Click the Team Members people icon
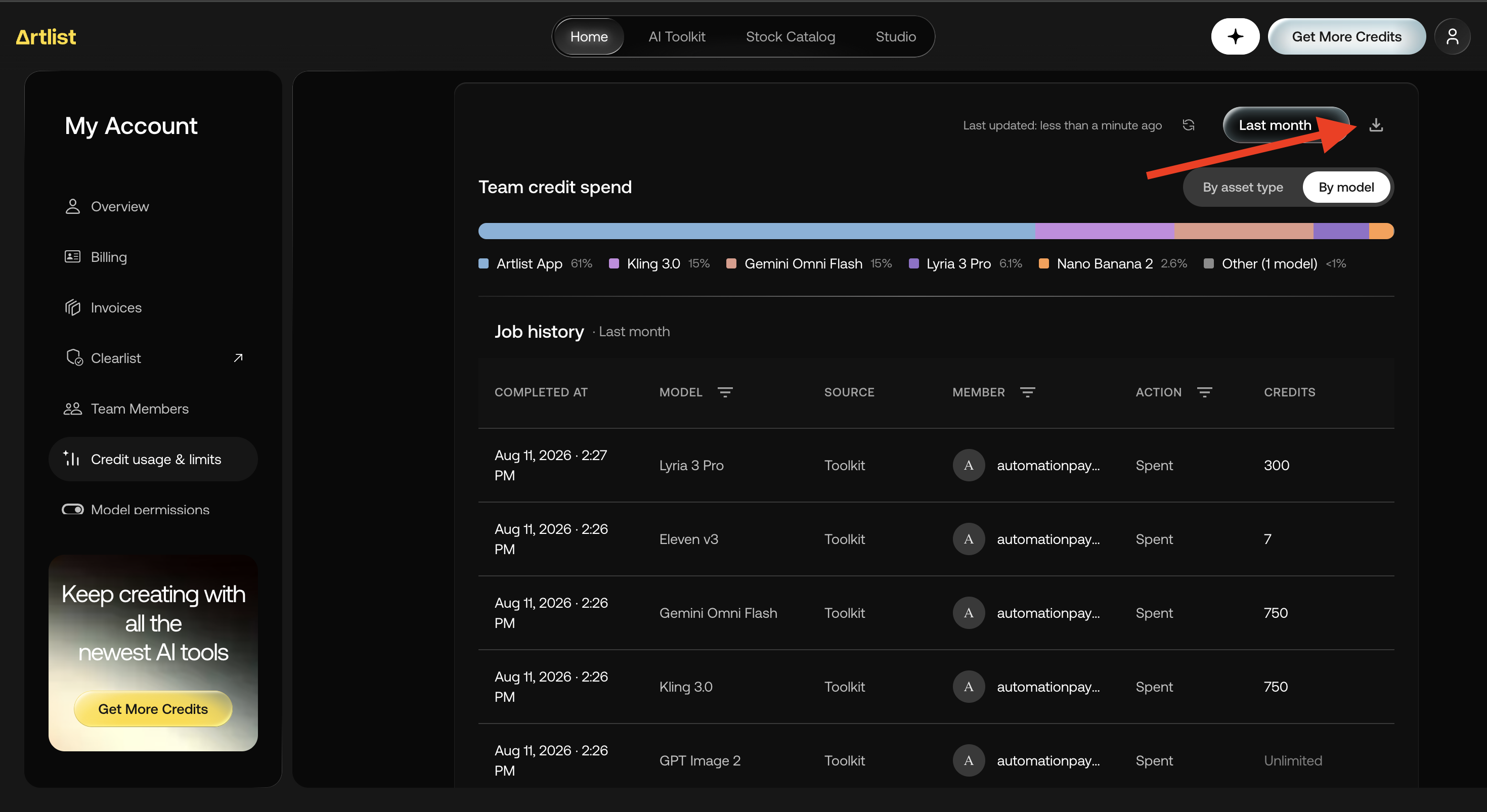The image size is (1487, 812). [72, 409]
